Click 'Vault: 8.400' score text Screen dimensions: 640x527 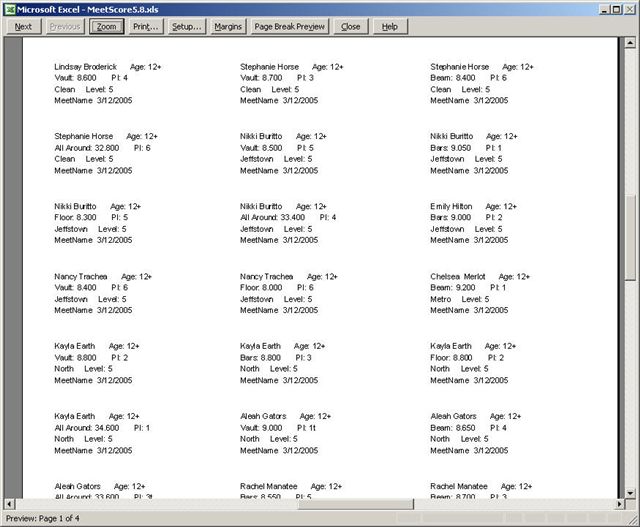click(x=76, y=288)
